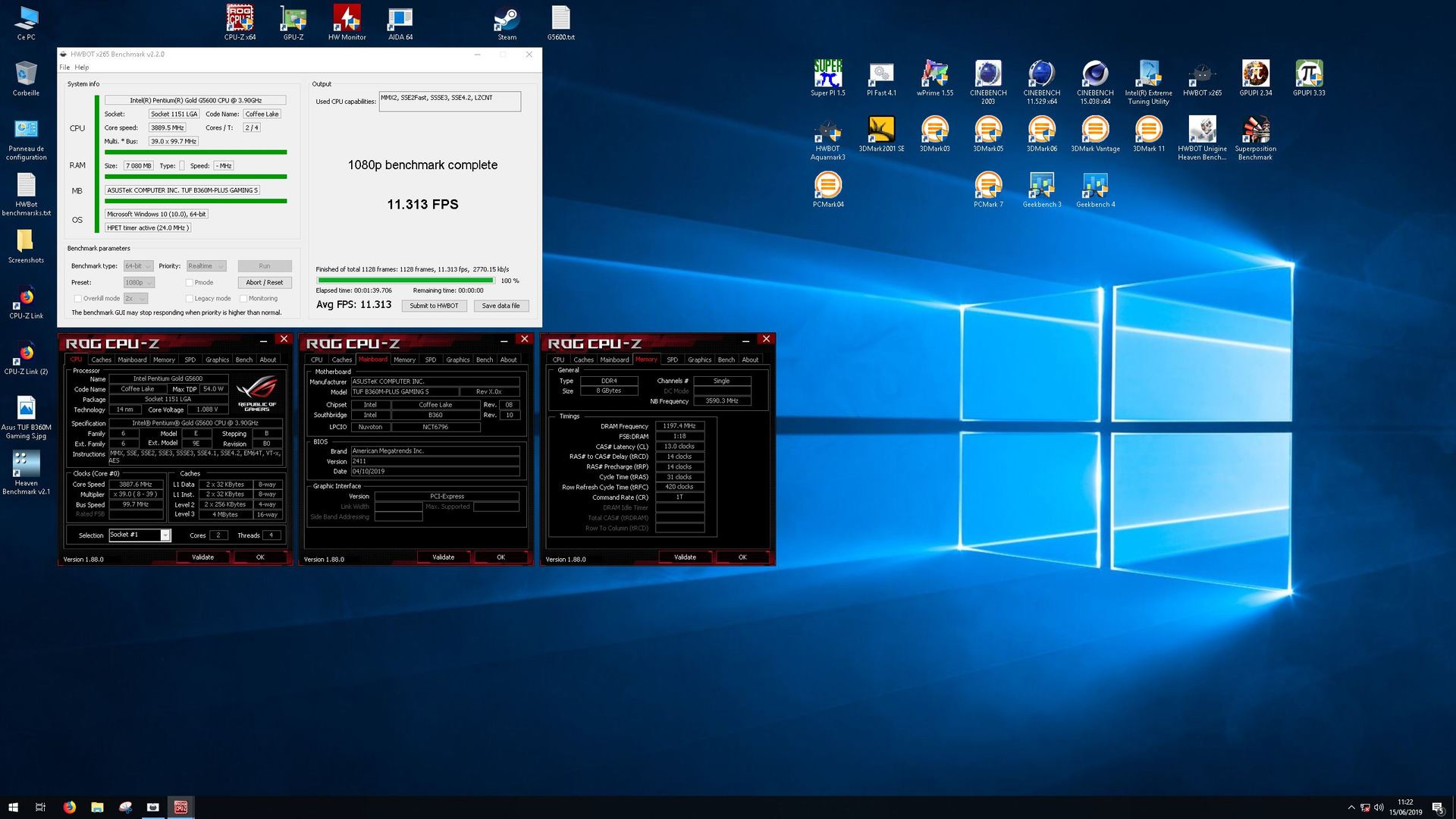Toggle the Legacy mode checkbox
This screenshot has width=1456, height=819.
[189, 299]
